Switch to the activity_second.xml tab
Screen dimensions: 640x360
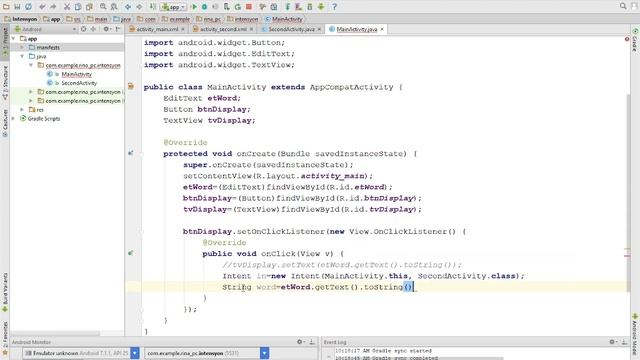223,29
